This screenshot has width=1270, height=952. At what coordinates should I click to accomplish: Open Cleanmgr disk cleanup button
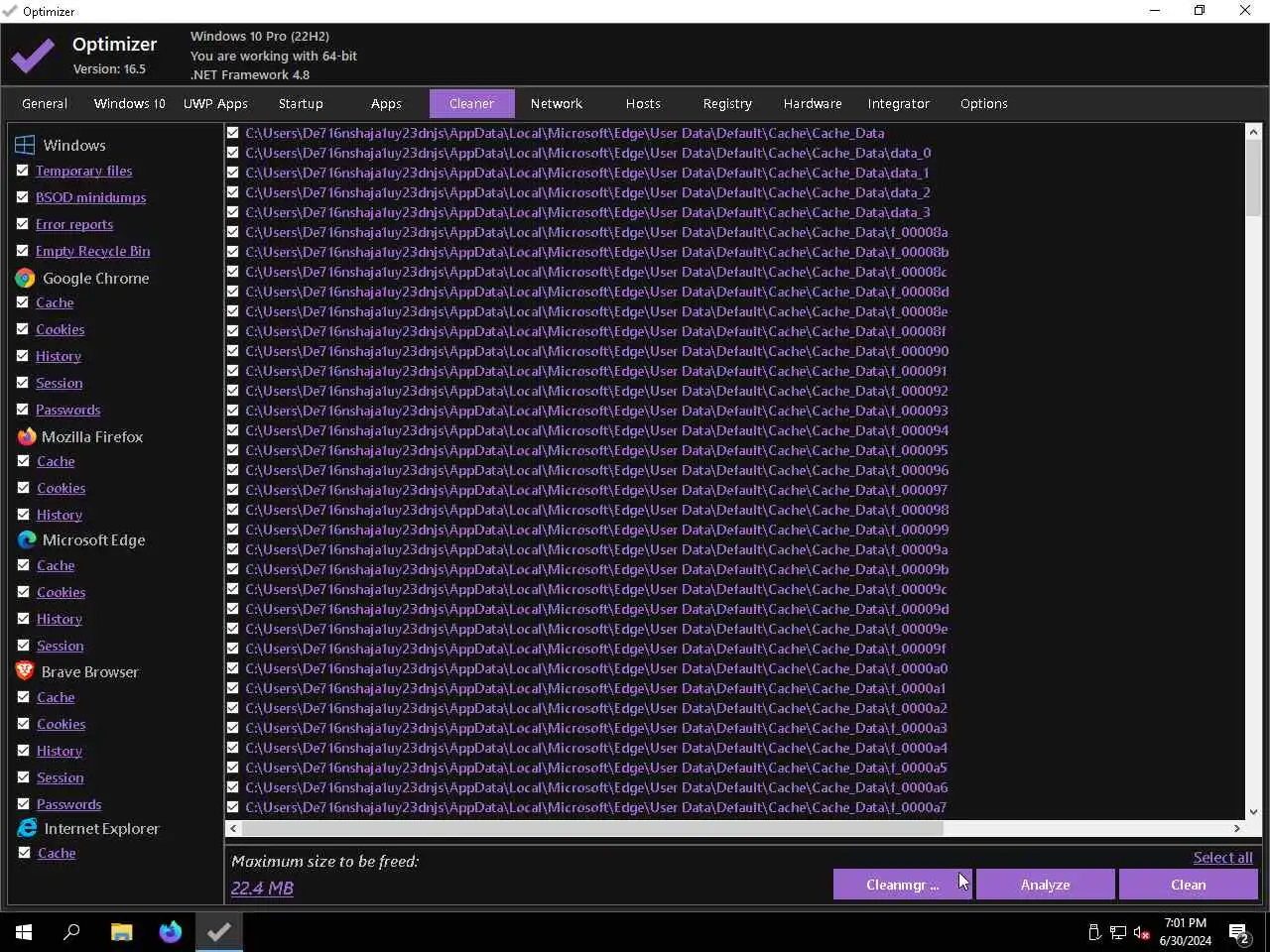(x=902, y=885)
